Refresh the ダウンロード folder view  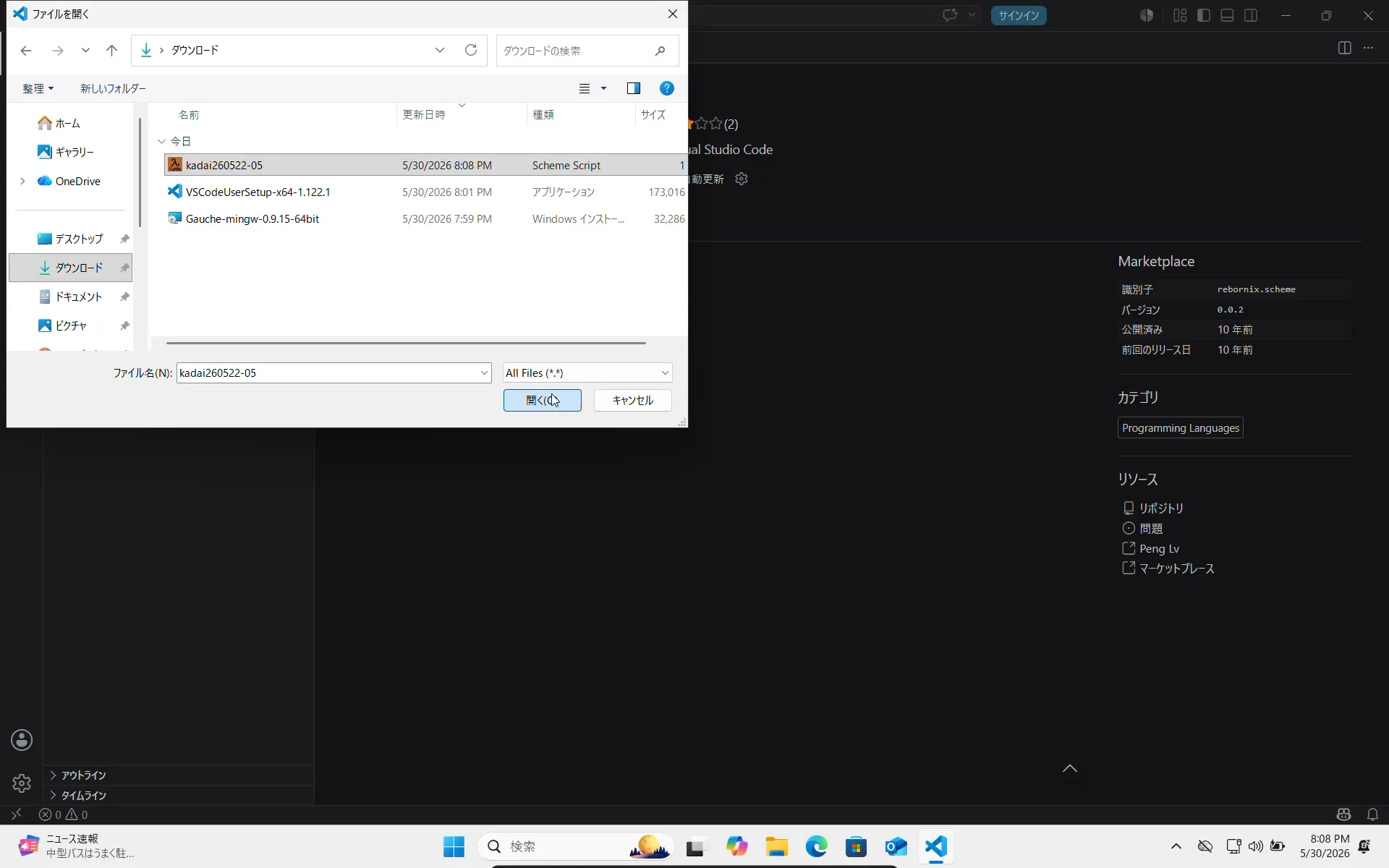(x=471, y=50)
